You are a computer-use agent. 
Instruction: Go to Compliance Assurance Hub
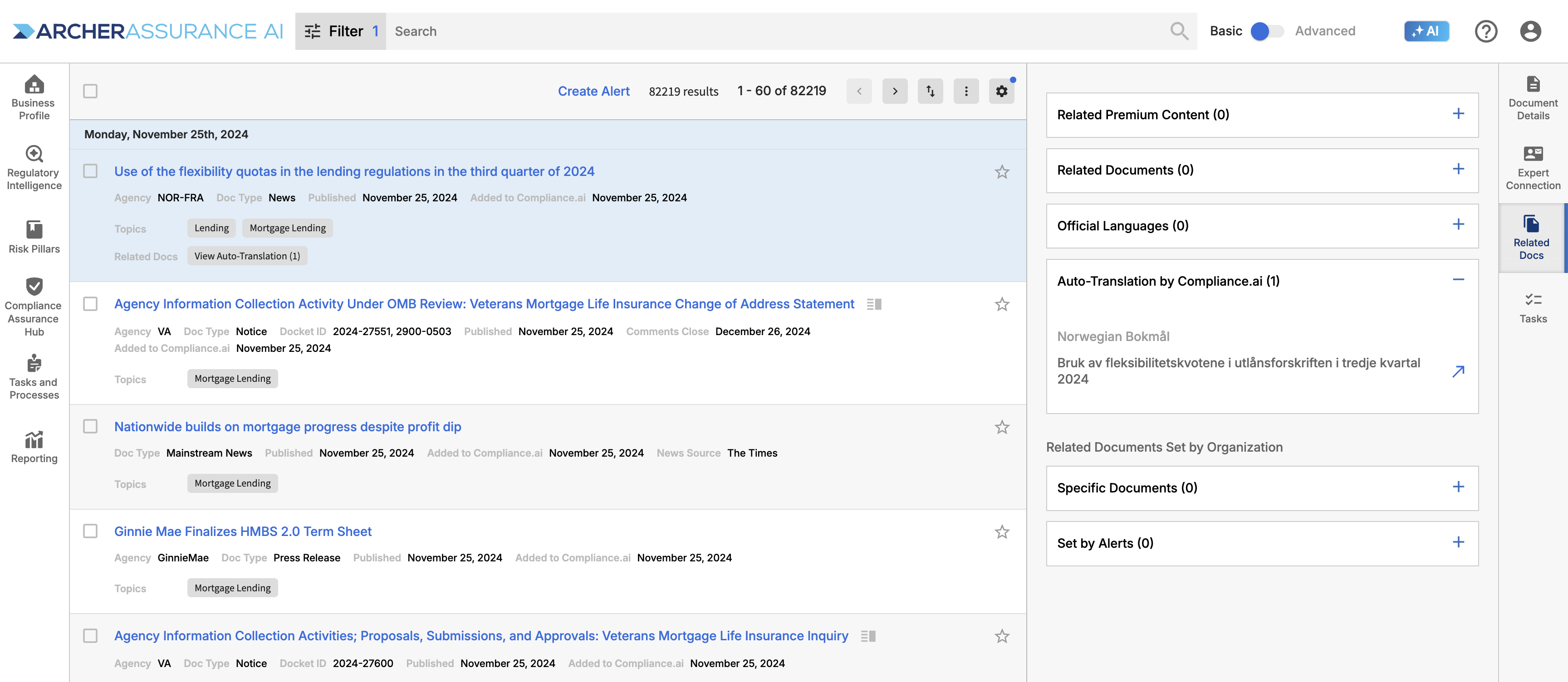click(x=34, y=307)
